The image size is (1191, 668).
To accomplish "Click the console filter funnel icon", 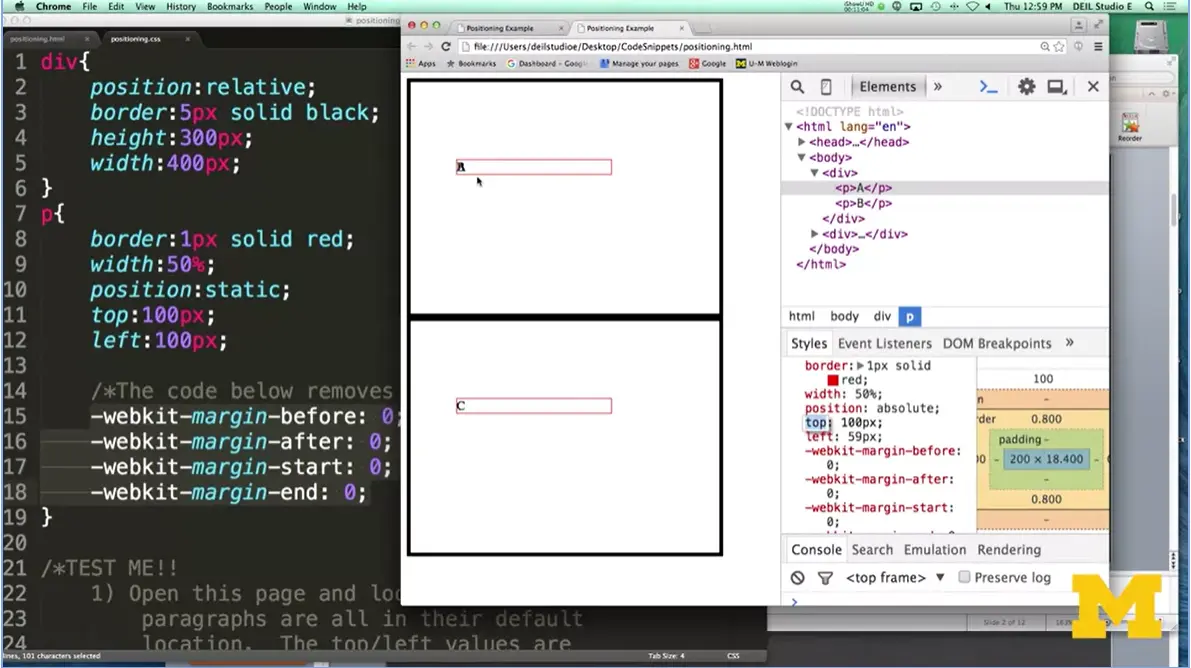I will coord(825,578).
